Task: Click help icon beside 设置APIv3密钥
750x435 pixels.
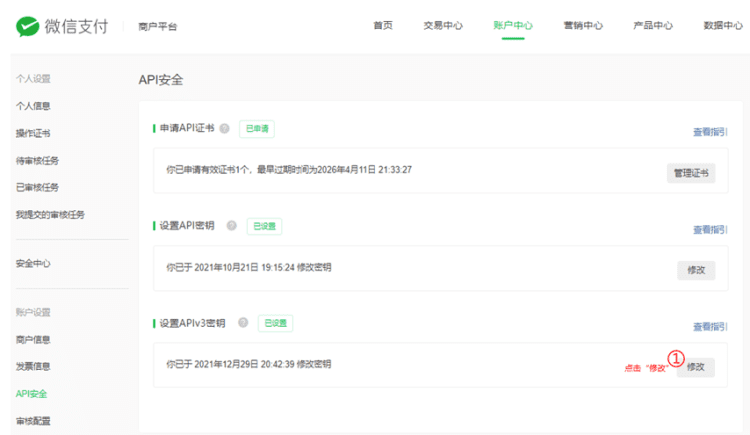Action: tap(243, 323)
